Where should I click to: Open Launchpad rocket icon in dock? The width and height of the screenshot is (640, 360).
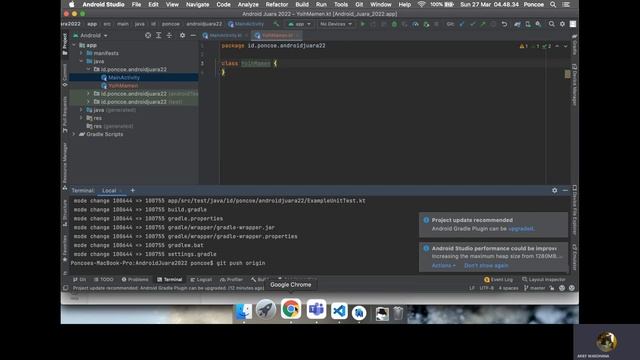[266, 310]
